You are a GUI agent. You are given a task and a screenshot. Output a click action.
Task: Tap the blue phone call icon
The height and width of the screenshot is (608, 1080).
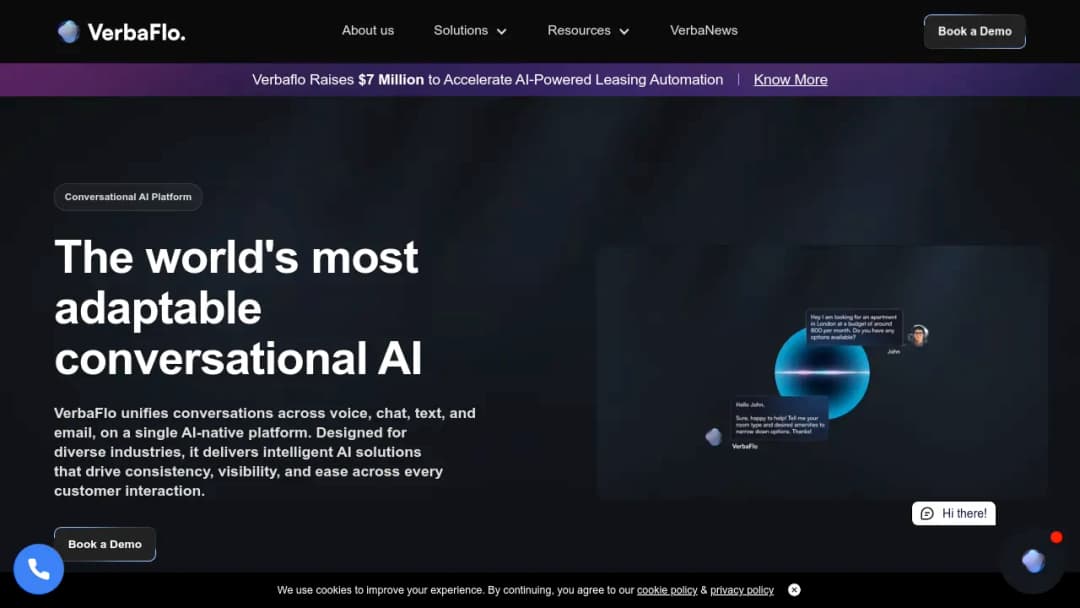coord(39,569)
